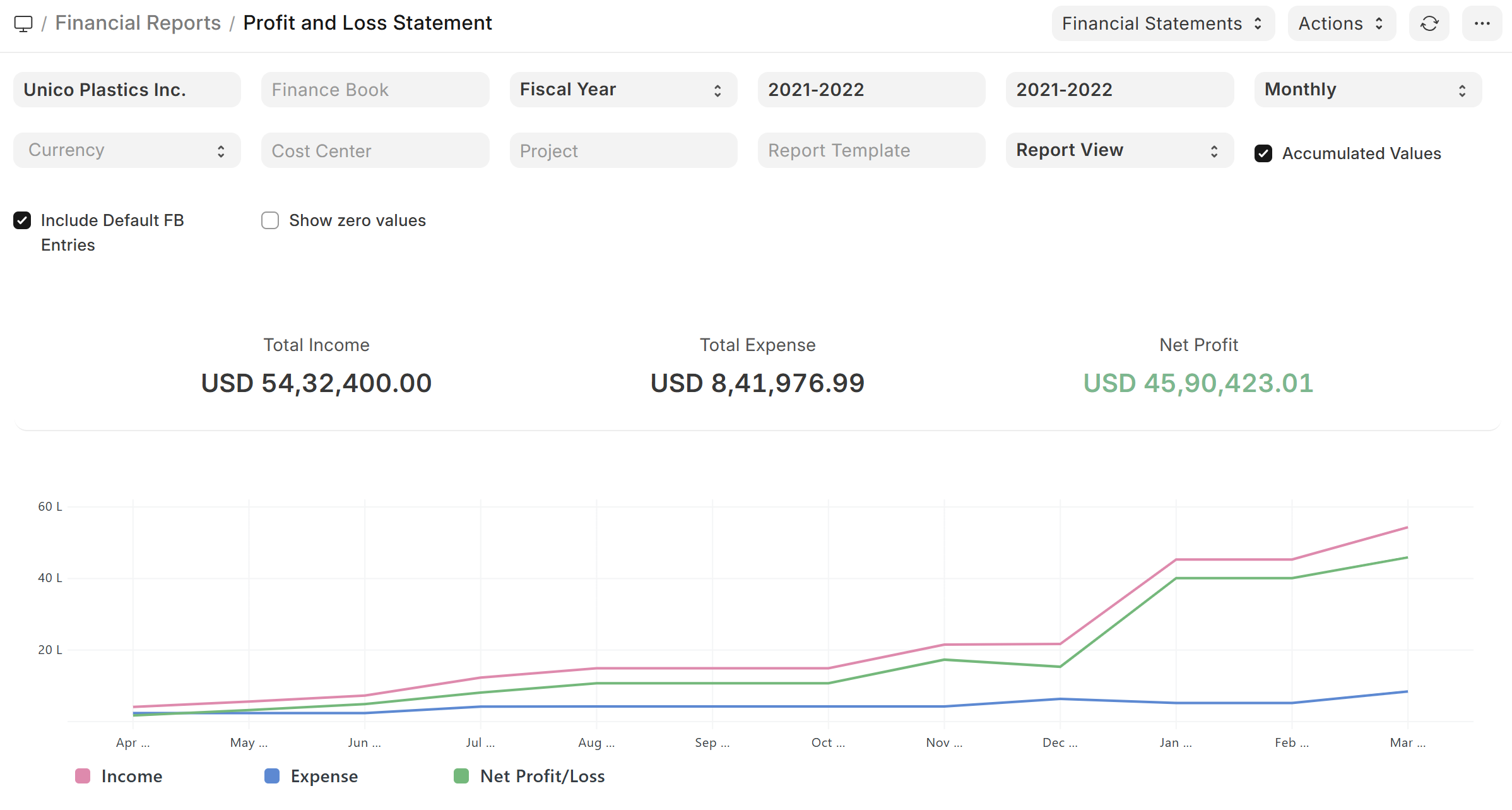Enable the Show zero values checkbox
The height and width of the screenshot is (810, 1512).
pyautogui.click(x=270, y=220)
